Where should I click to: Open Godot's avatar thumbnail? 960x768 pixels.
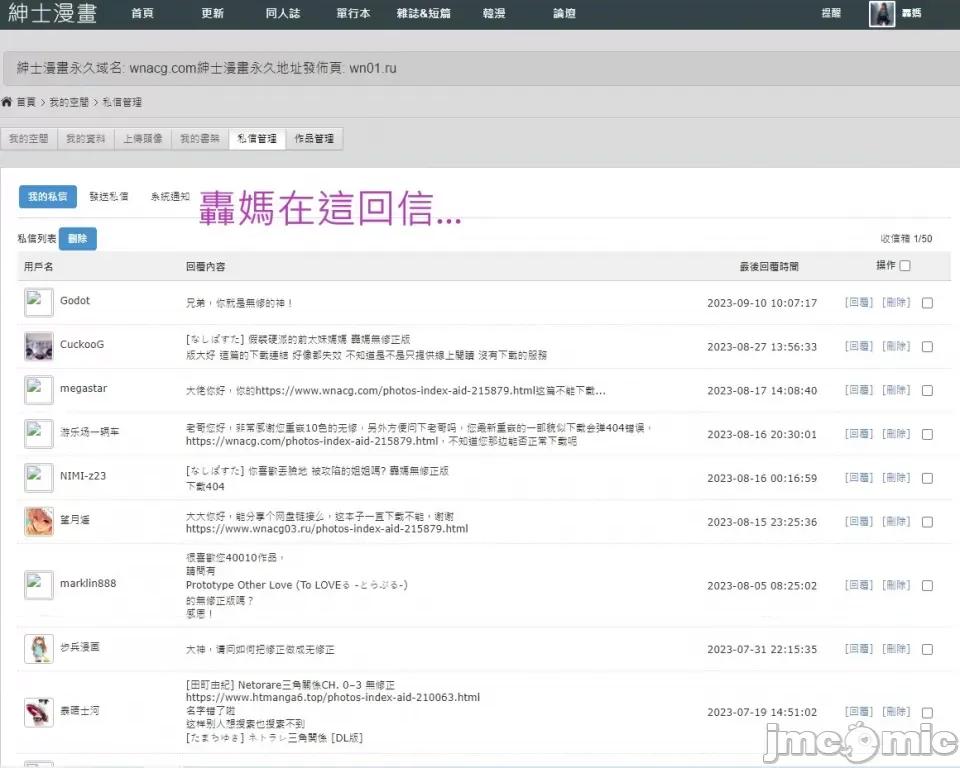point(39,302)
